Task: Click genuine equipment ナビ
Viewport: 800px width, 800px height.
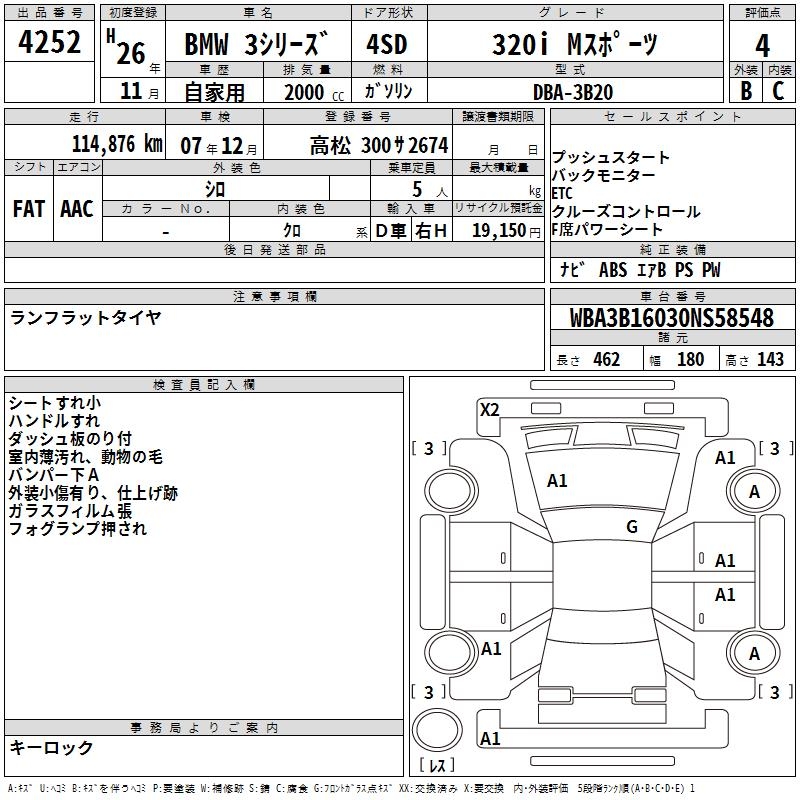Action: [x=571, y=269]
